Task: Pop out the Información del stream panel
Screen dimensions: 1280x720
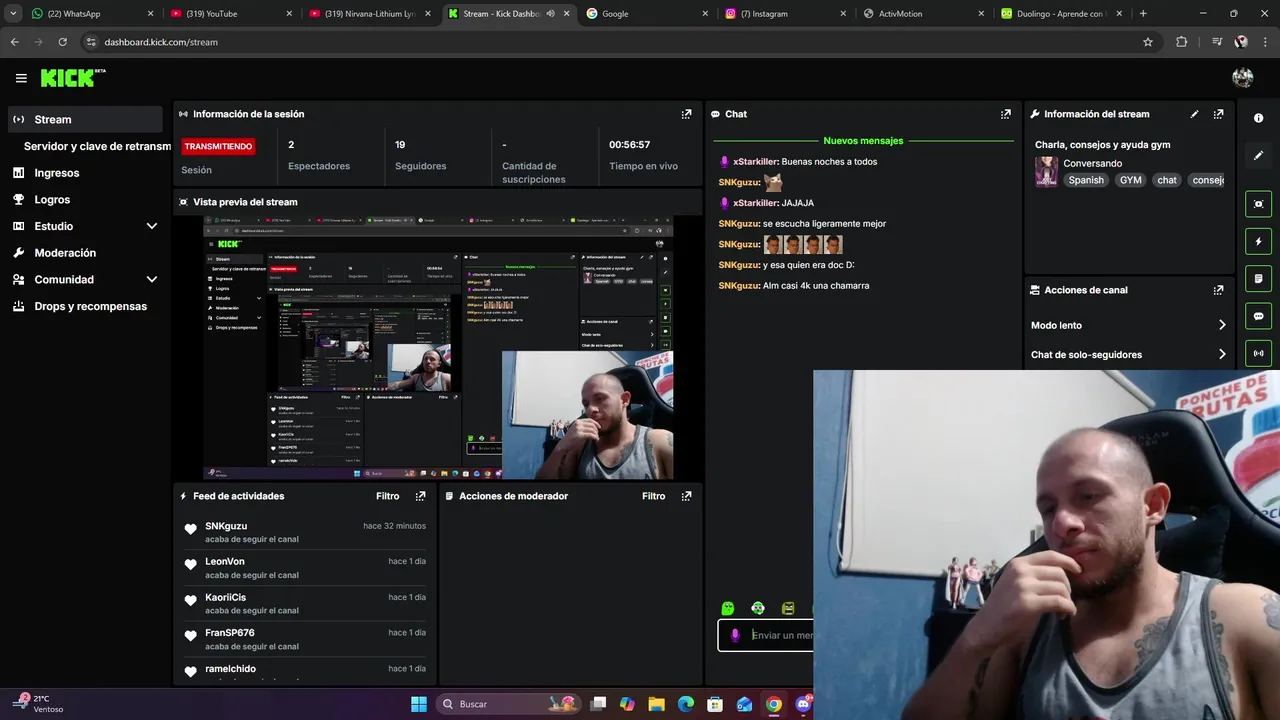Action: pos(1218,114)
